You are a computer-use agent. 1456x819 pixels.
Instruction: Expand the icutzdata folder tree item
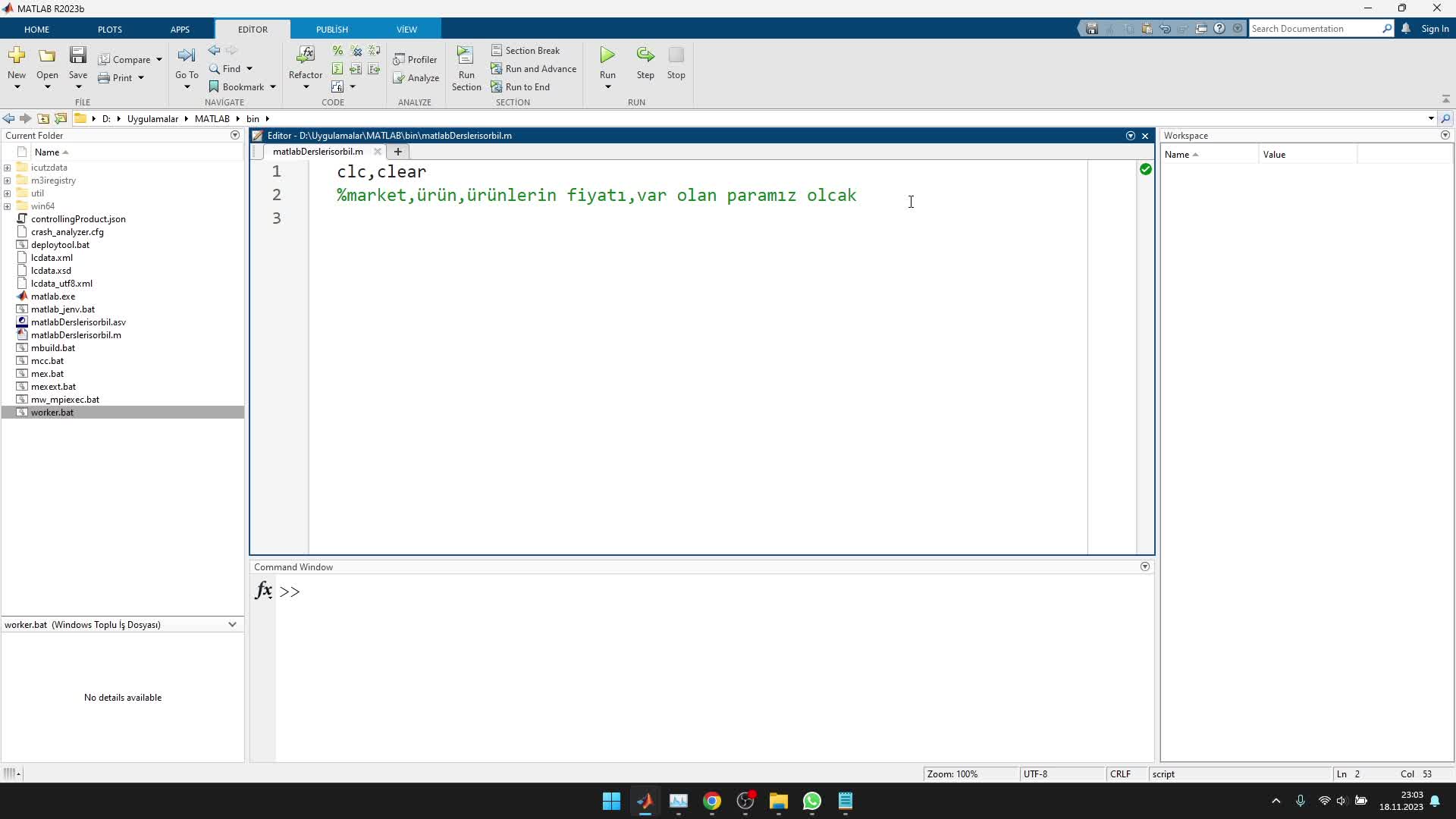point(9,167)
